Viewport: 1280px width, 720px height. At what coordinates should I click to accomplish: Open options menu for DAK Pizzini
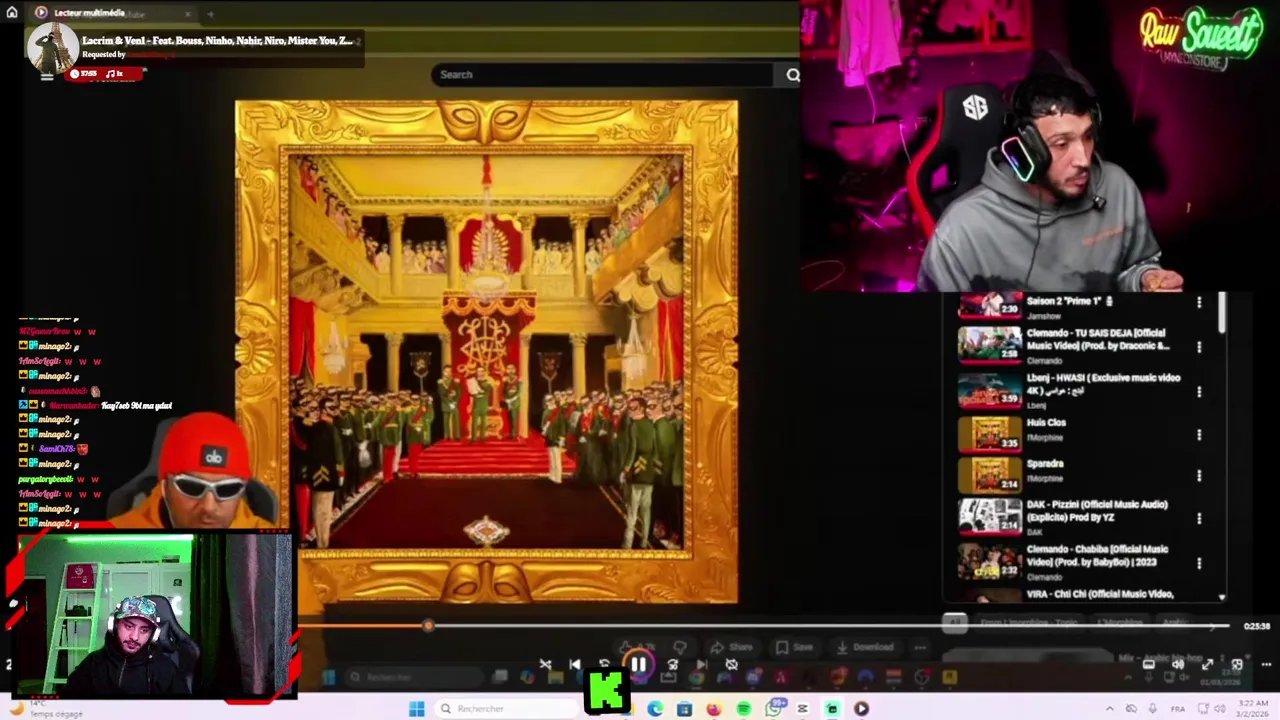[1199, 519]
